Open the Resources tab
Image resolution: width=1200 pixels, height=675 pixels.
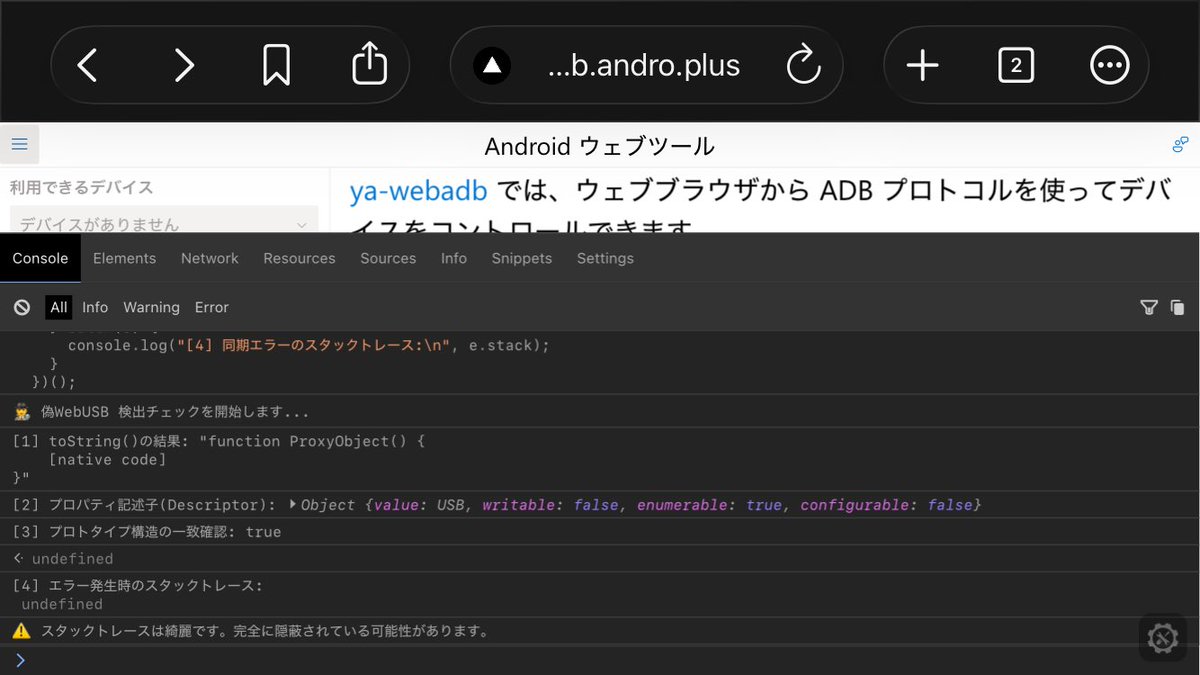click(x=299, y=258)
